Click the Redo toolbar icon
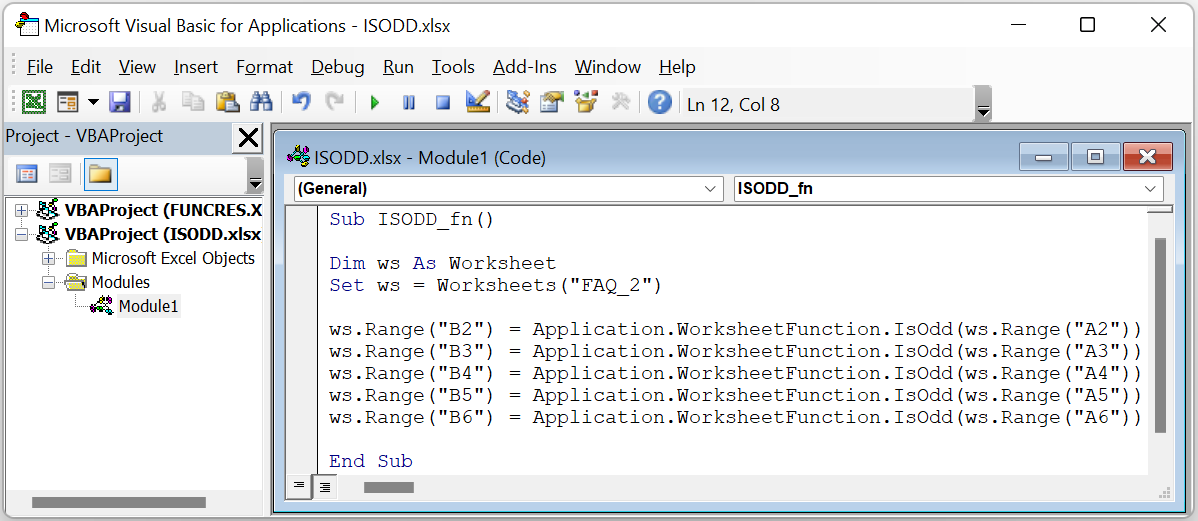Screen dimensions: 1198x521 click(x=335, y=103)
